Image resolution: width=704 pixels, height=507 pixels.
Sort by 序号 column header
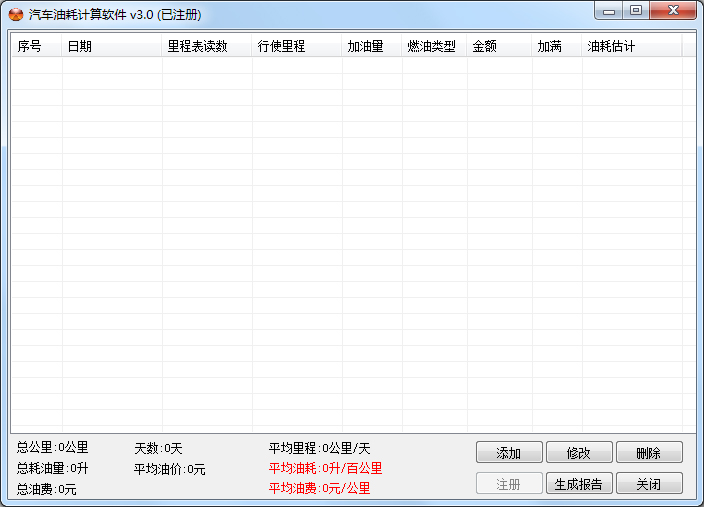[x=36, y=46]
